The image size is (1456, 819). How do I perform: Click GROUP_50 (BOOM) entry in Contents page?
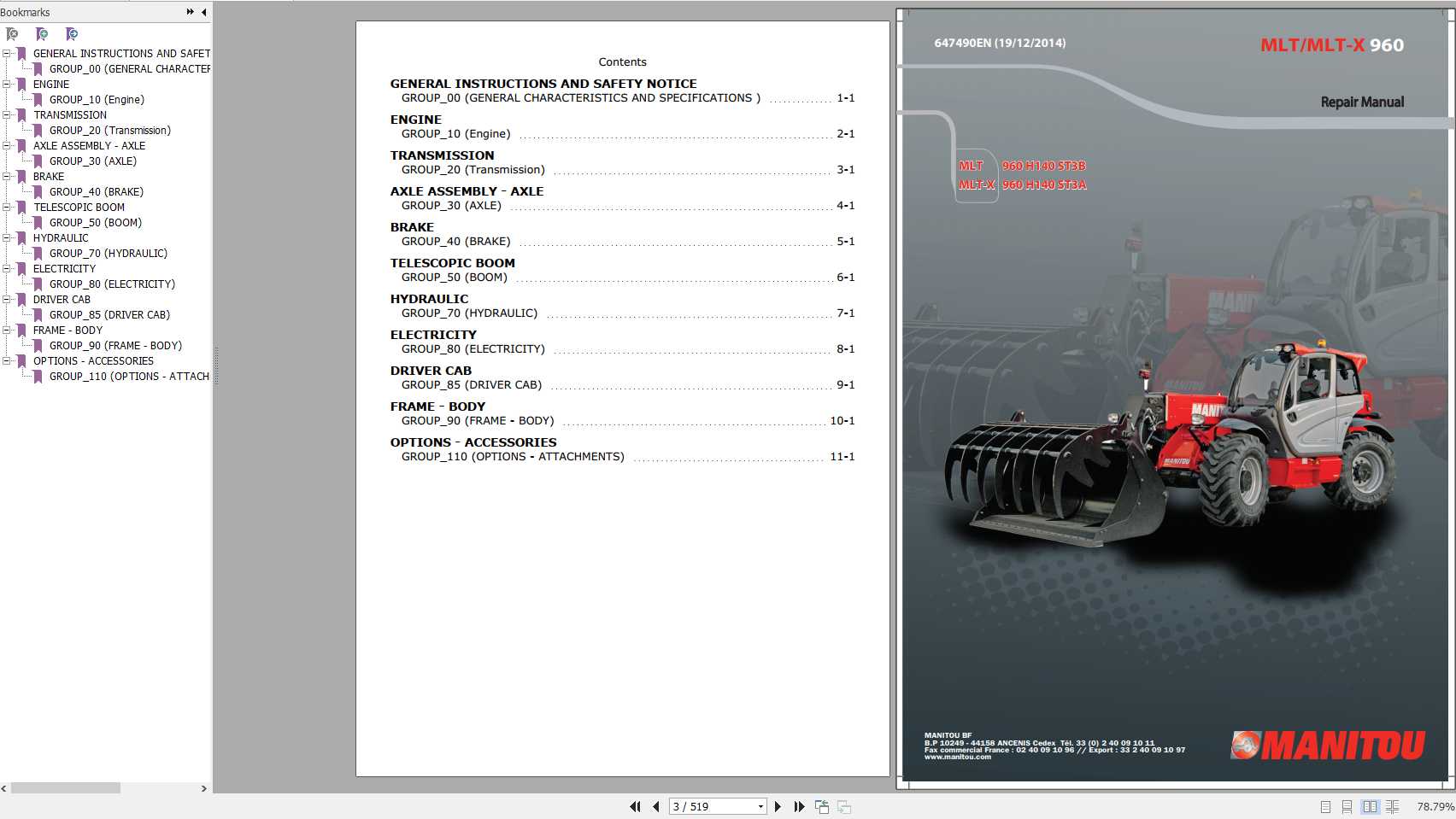[455, 278]
